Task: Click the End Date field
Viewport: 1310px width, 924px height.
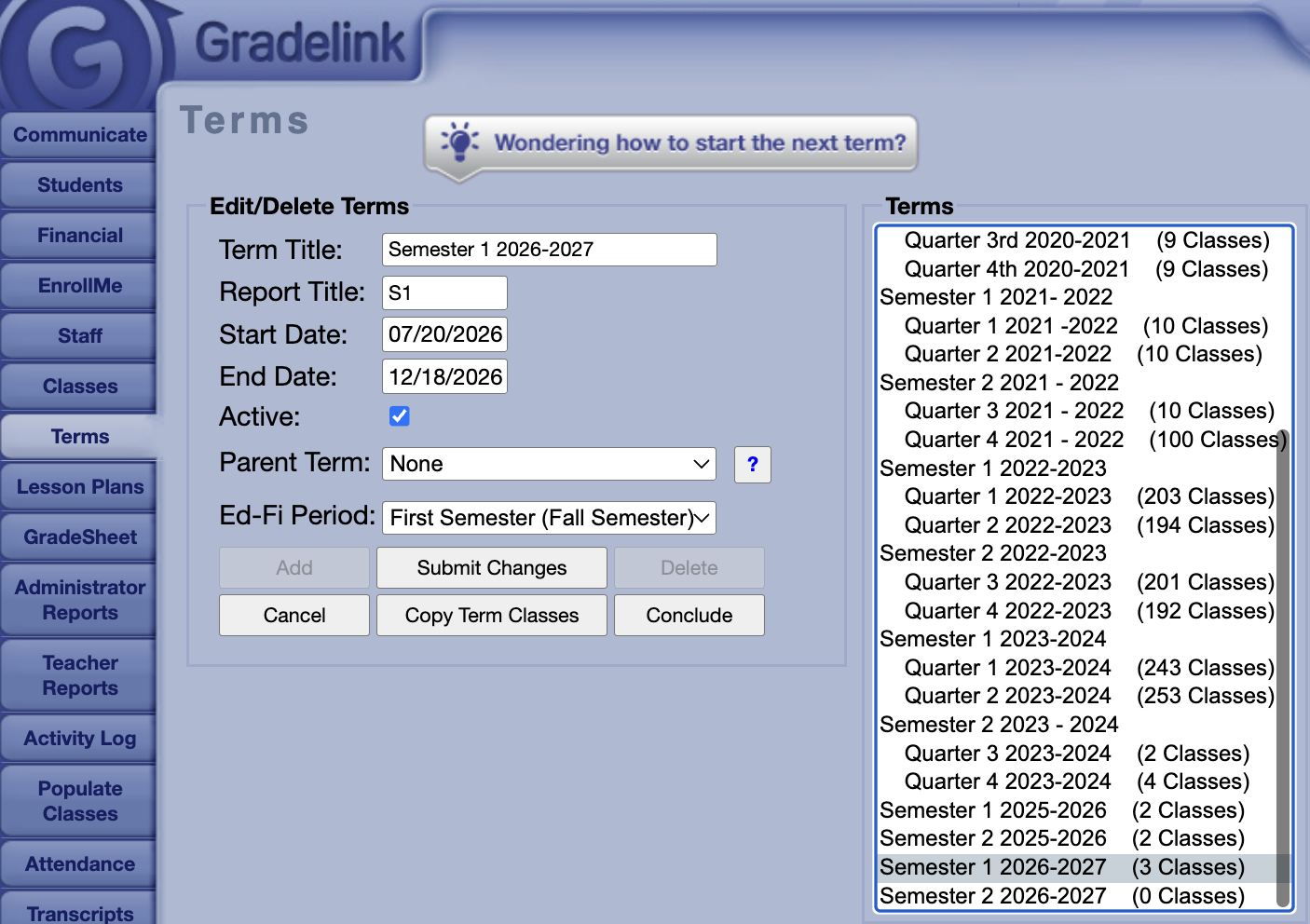Action: click(444, 376)
